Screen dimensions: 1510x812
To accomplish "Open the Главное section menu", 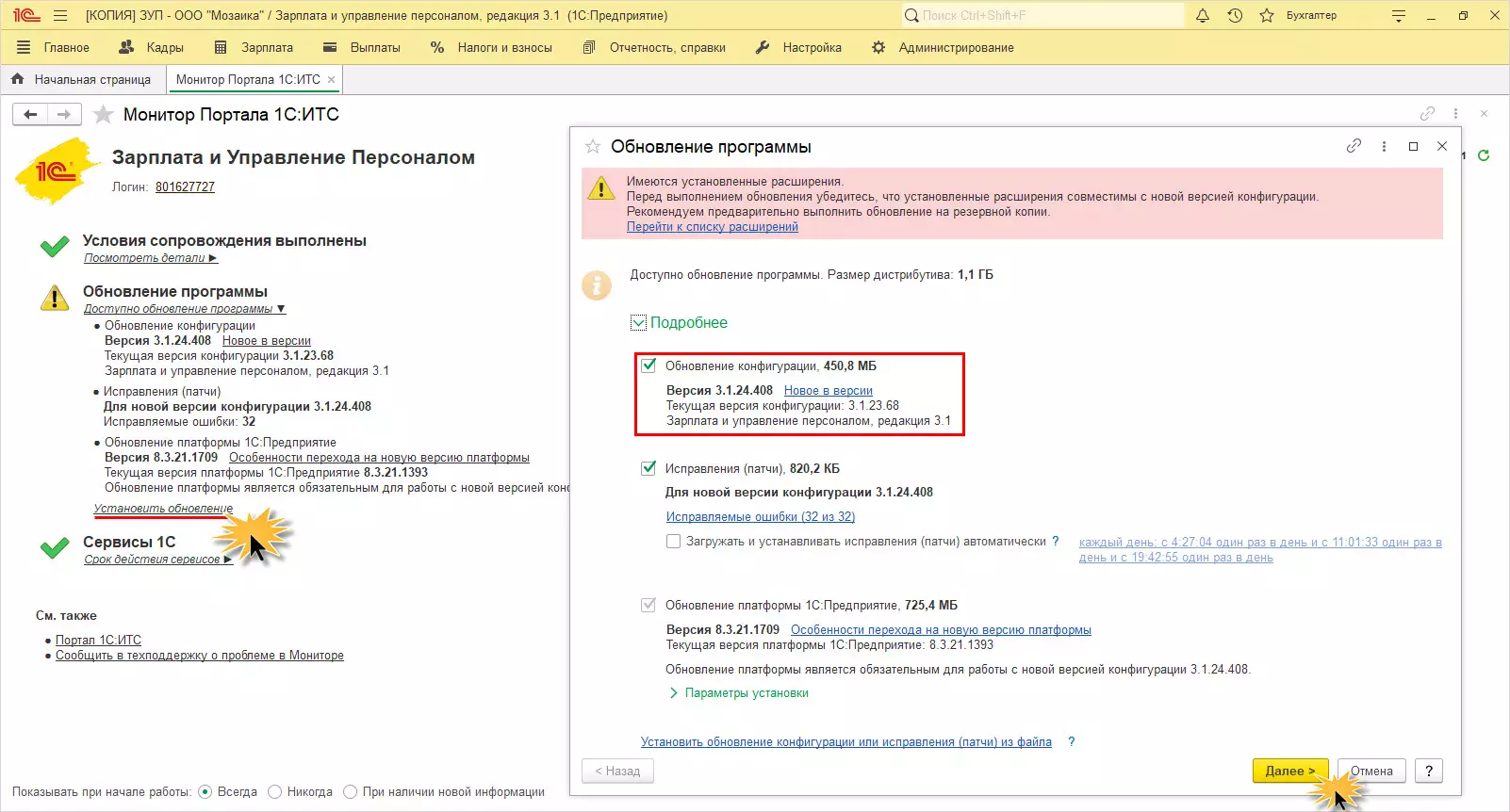I will pos(53,47).
